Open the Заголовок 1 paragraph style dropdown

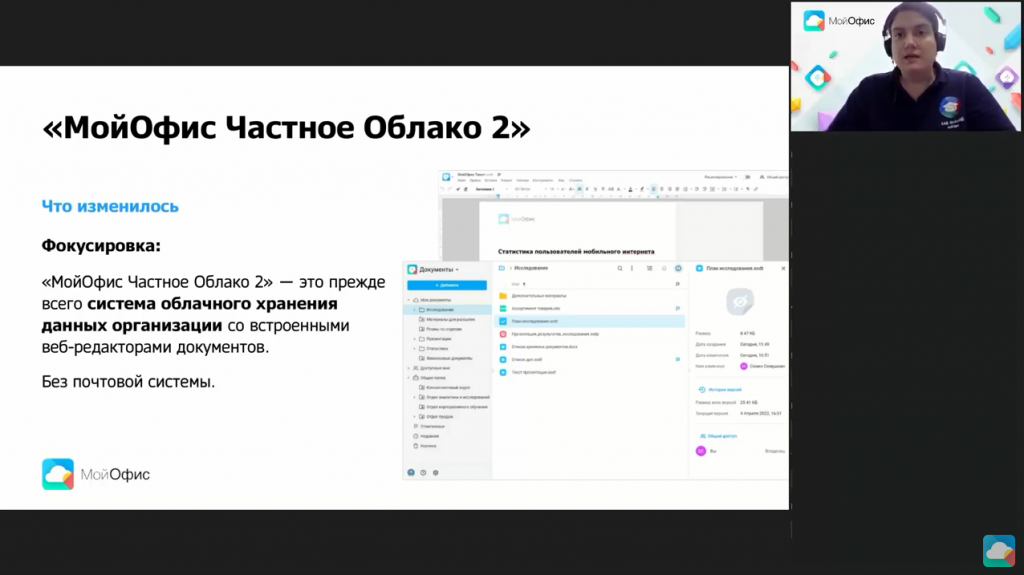pos(491,189)
